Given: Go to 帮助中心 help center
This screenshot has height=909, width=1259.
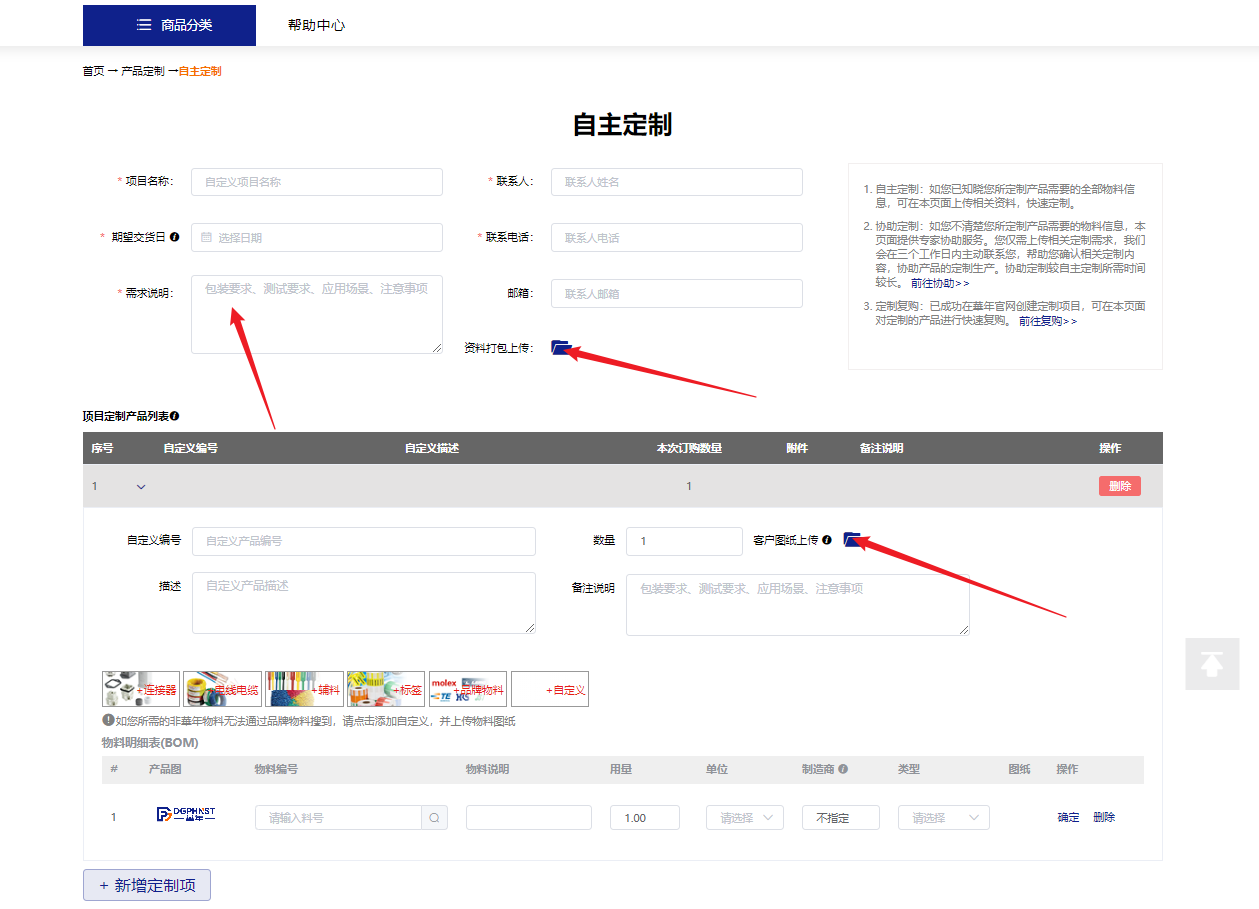Looking at the screenshot, I should click(x=316, y=25).
